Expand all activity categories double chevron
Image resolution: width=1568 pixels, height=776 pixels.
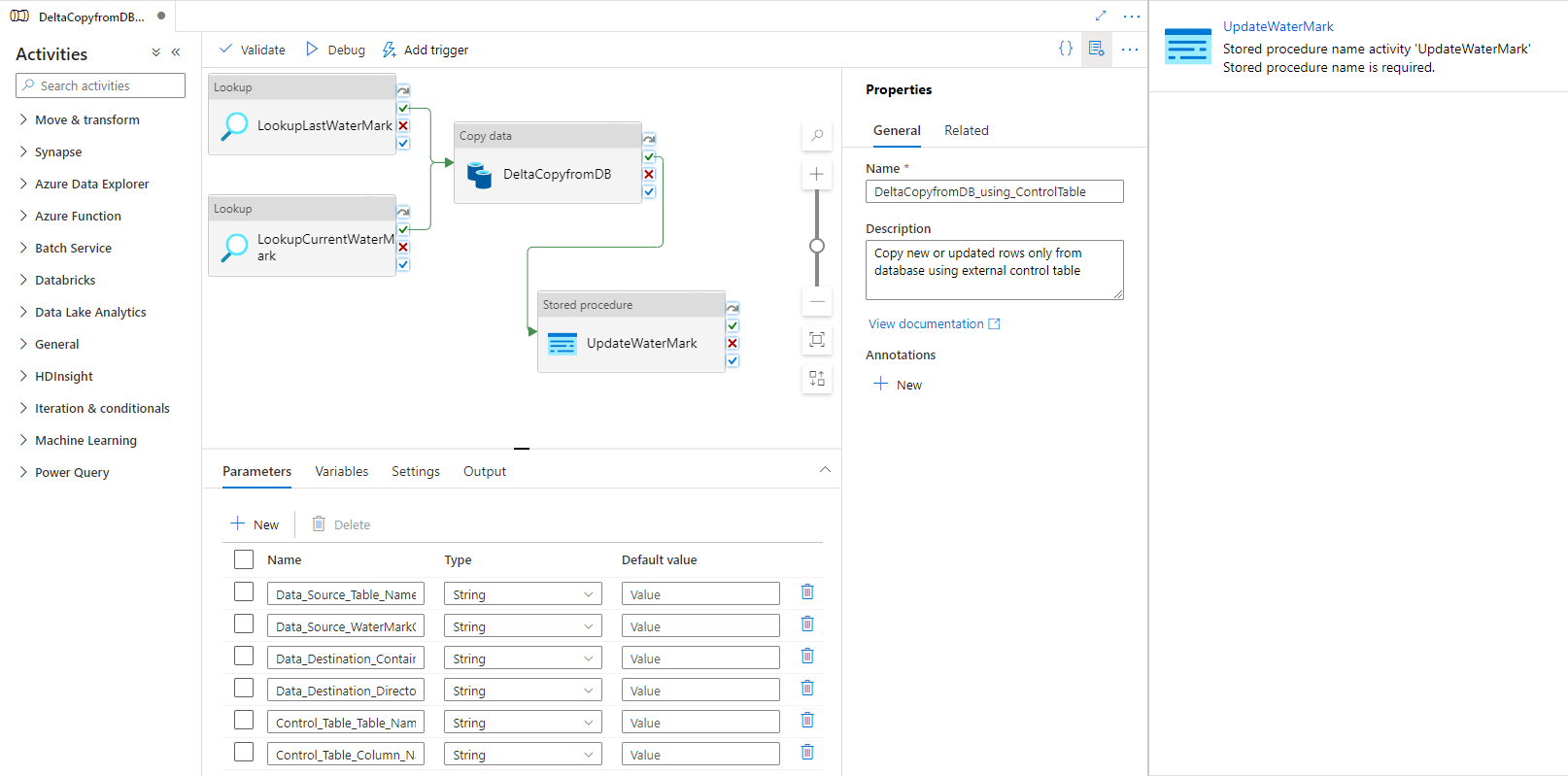click(156, 52)
